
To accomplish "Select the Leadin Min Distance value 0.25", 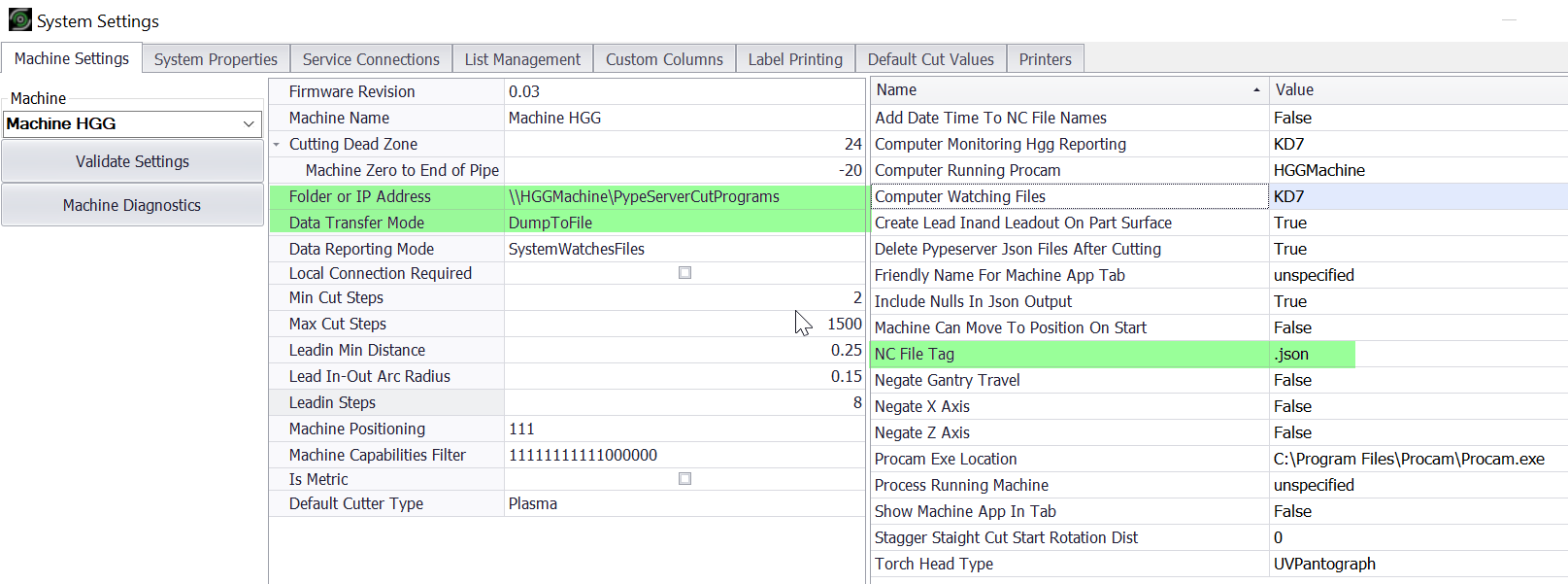I will point(846,350).
